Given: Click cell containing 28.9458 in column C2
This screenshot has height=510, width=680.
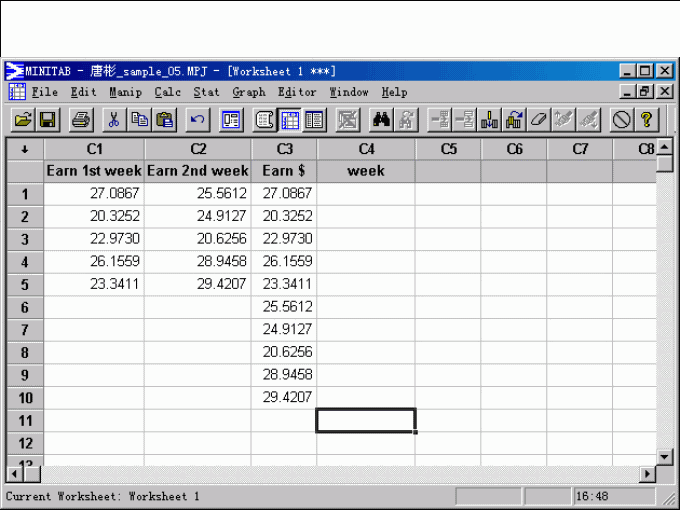Looking at the screenshot, I should click(197, 260).
